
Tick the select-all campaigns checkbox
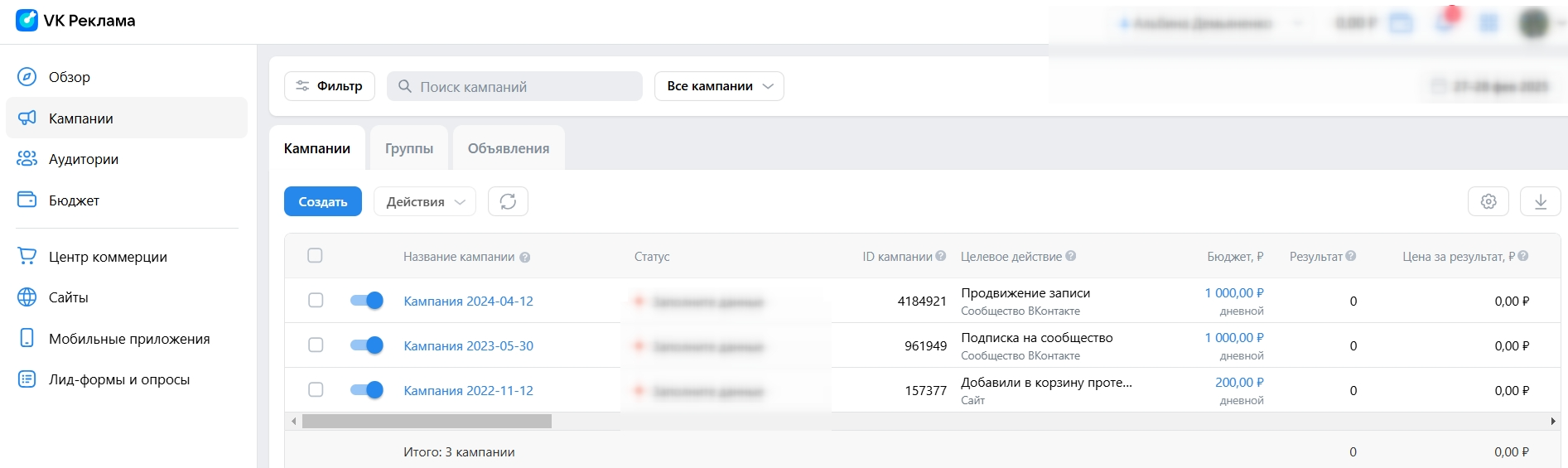tap(315, 256)
